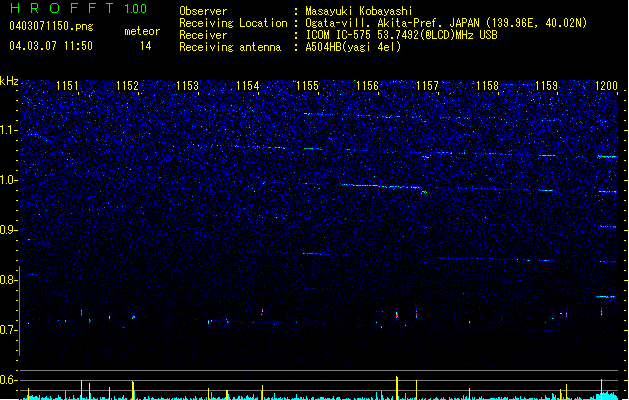Click the kHz axis unit label
Image resolution: width=629 pixels, height=400 pixels.
(9, 81)
